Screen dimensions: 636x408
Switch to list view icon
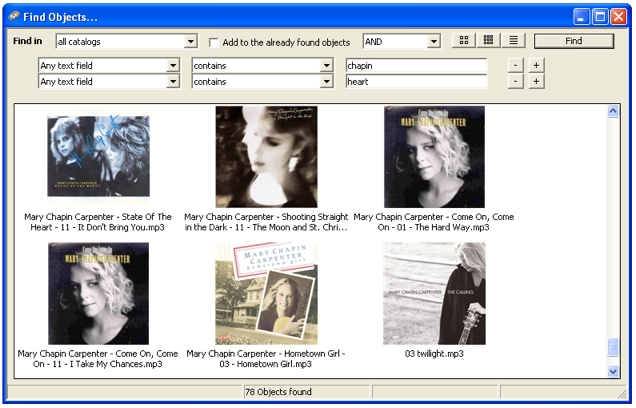tap(514, 40)
